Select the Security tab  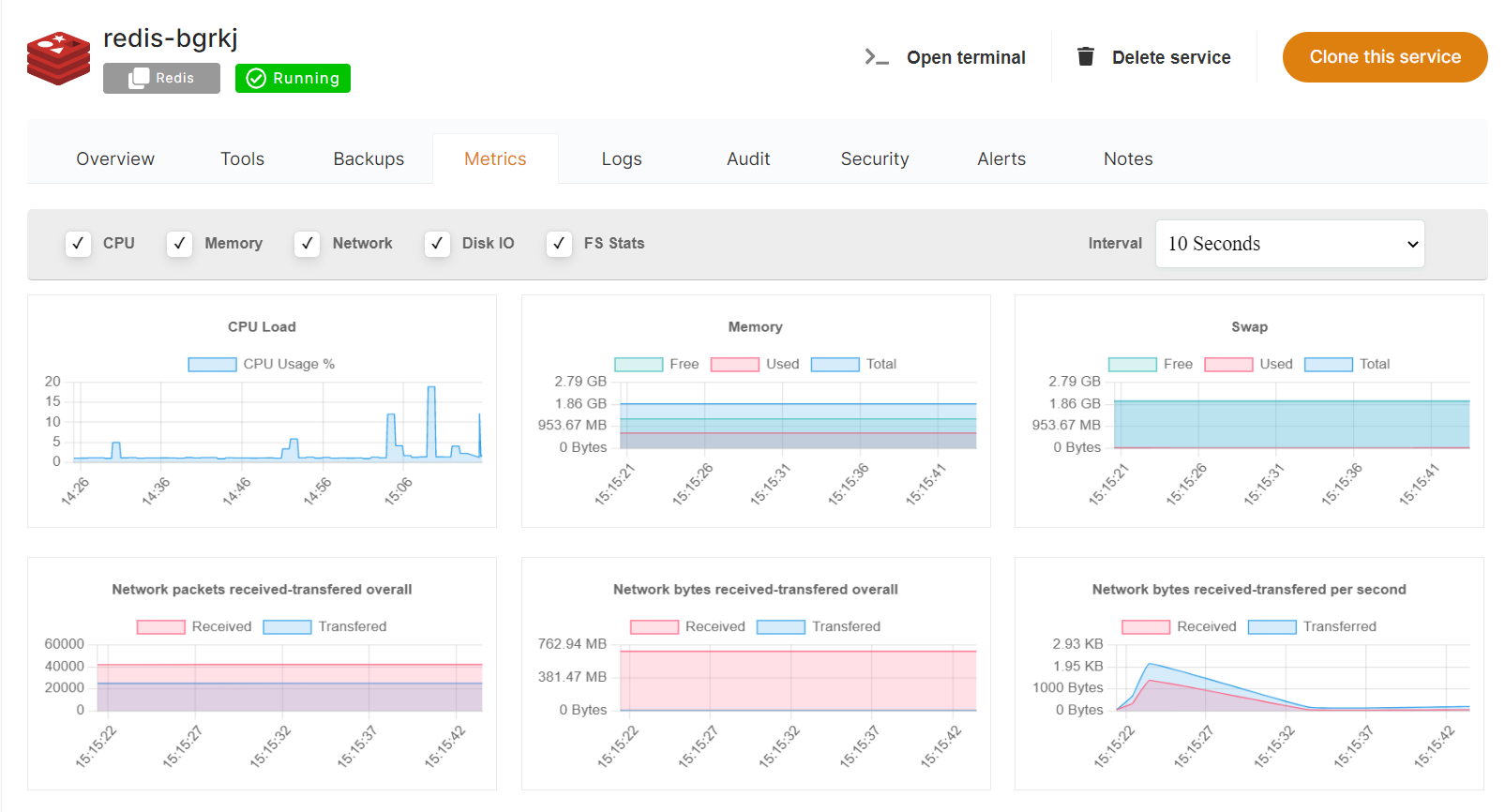tap(874, 159)
